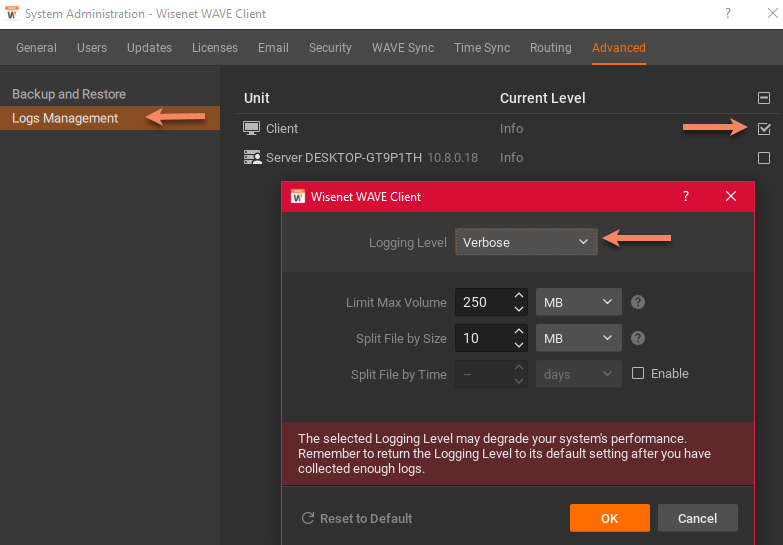Open the Logging Level dropdown
The image size is (783, 545).
(x=526, y=242)
